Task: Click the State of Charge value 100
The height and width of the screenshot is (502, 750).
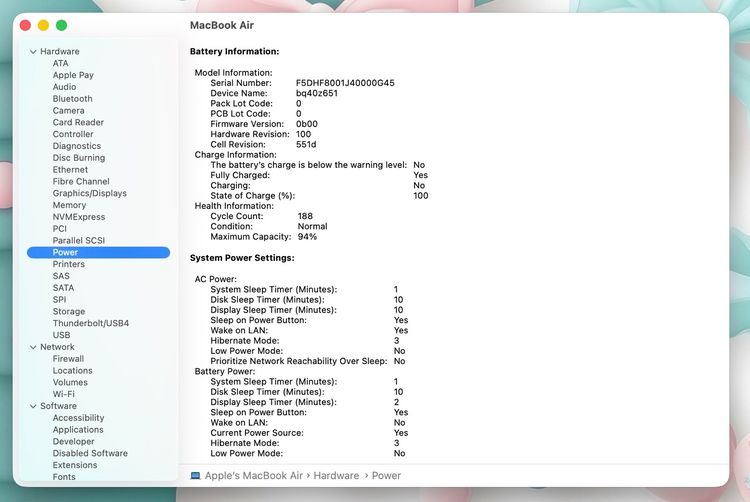Action: tap(421, 196)
